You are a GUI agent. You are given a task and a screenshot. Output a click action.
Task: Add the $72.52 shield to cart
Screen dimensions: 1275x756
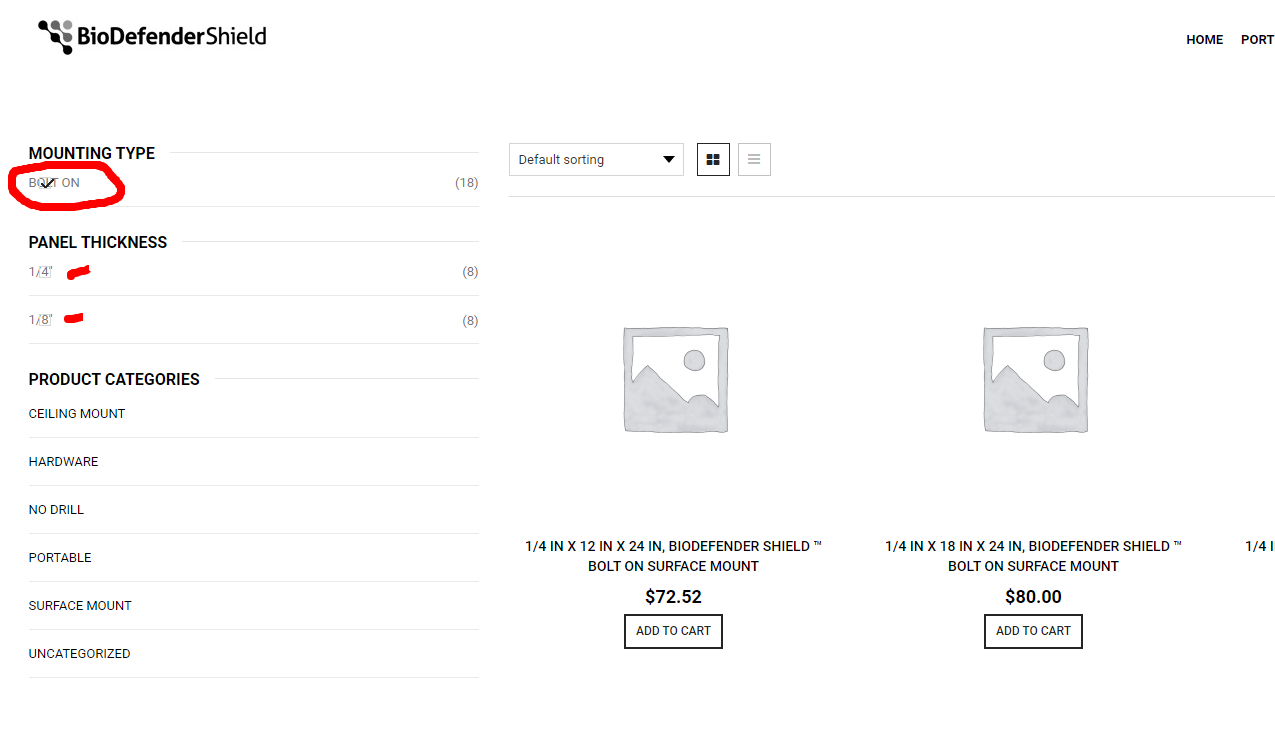pyautogui.click(x=673, y=631)
